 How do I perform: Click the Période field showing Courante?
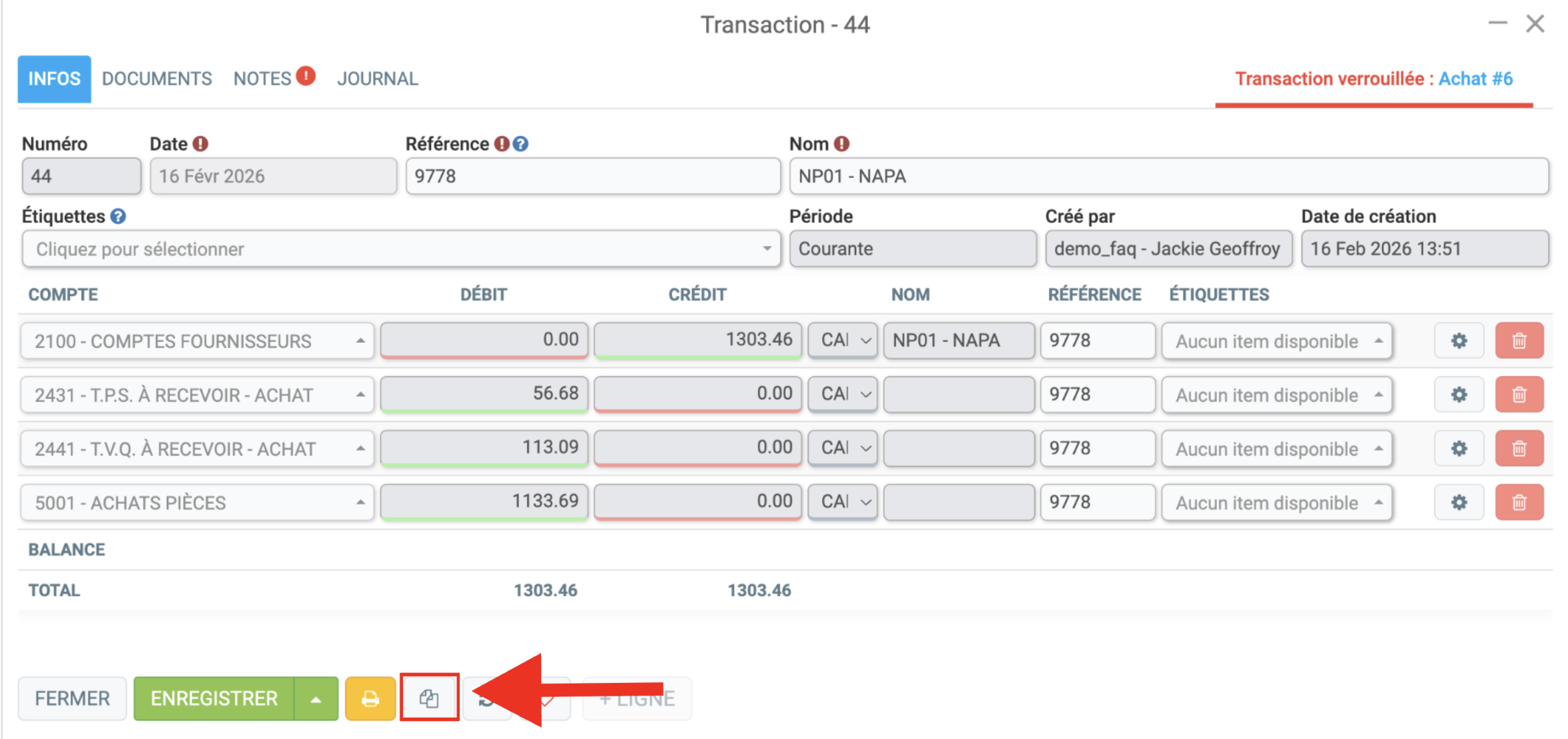913,249
